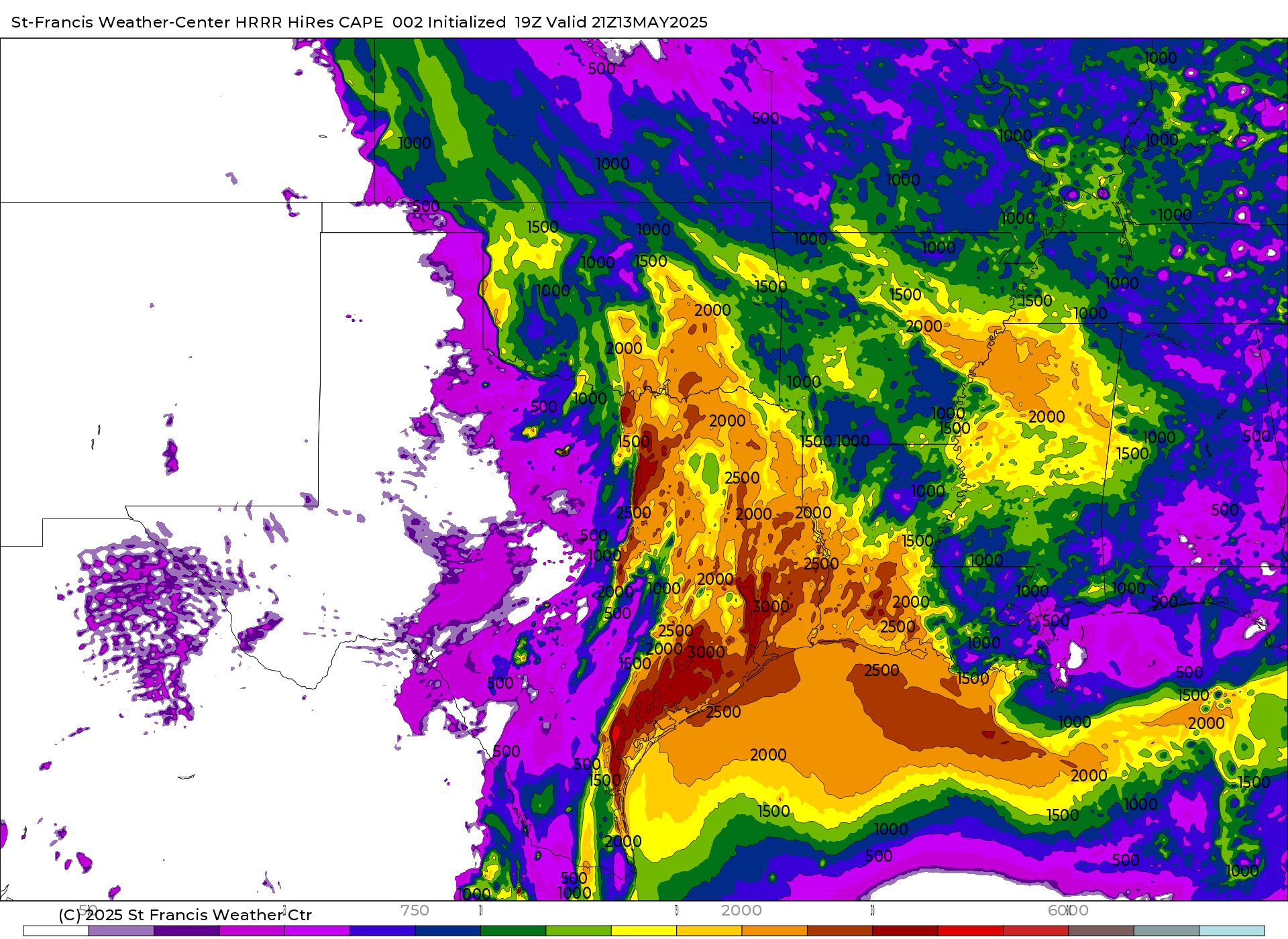
Task: Click the lavender color bar swatch
Action: pos(121,931)
